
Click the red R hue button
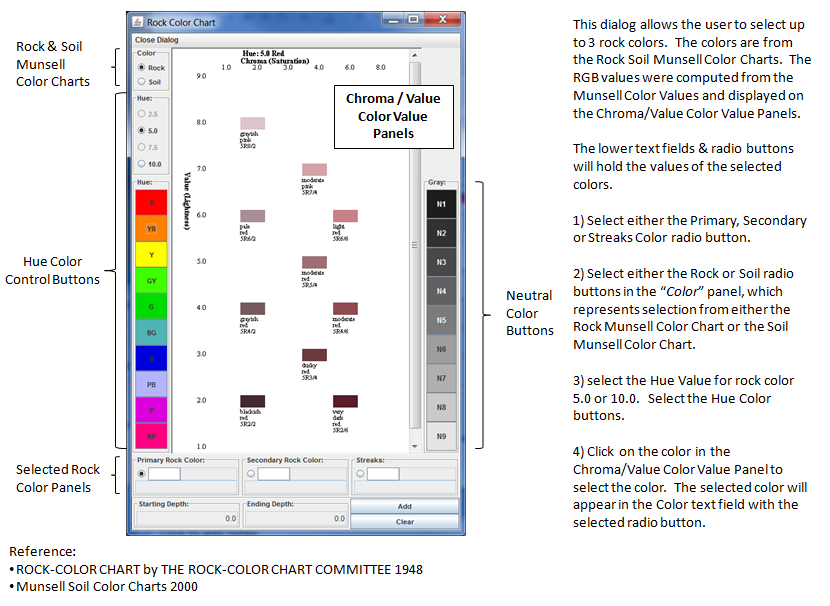[x=151, y=203]
